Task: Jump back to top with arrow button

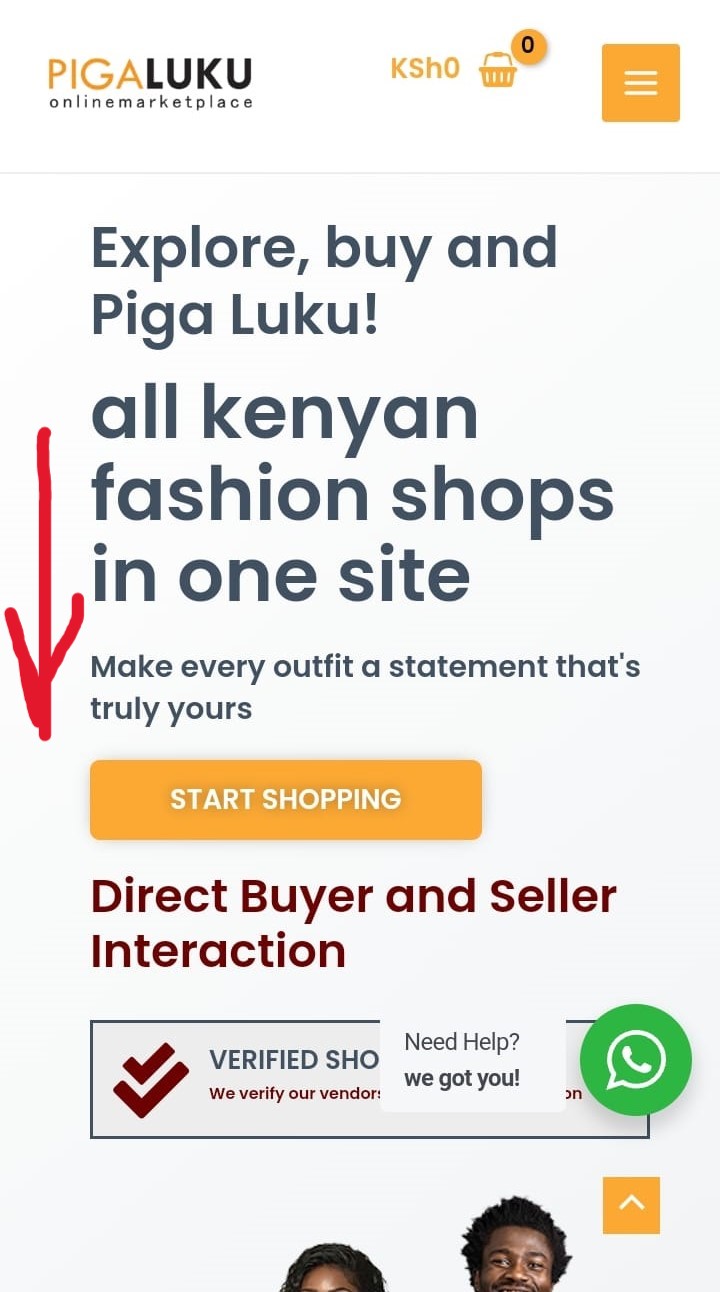Action: [x=631, y=1205]
